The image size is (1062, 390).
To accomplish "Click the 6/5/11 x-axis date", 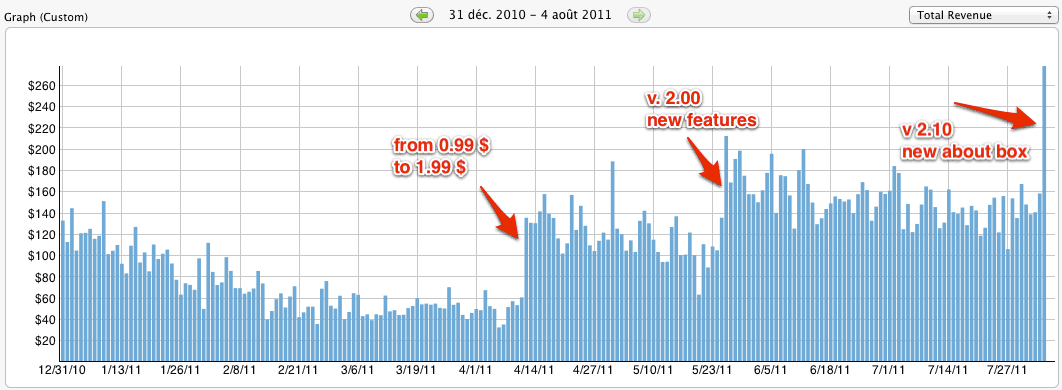I will [x=771, y=370].
